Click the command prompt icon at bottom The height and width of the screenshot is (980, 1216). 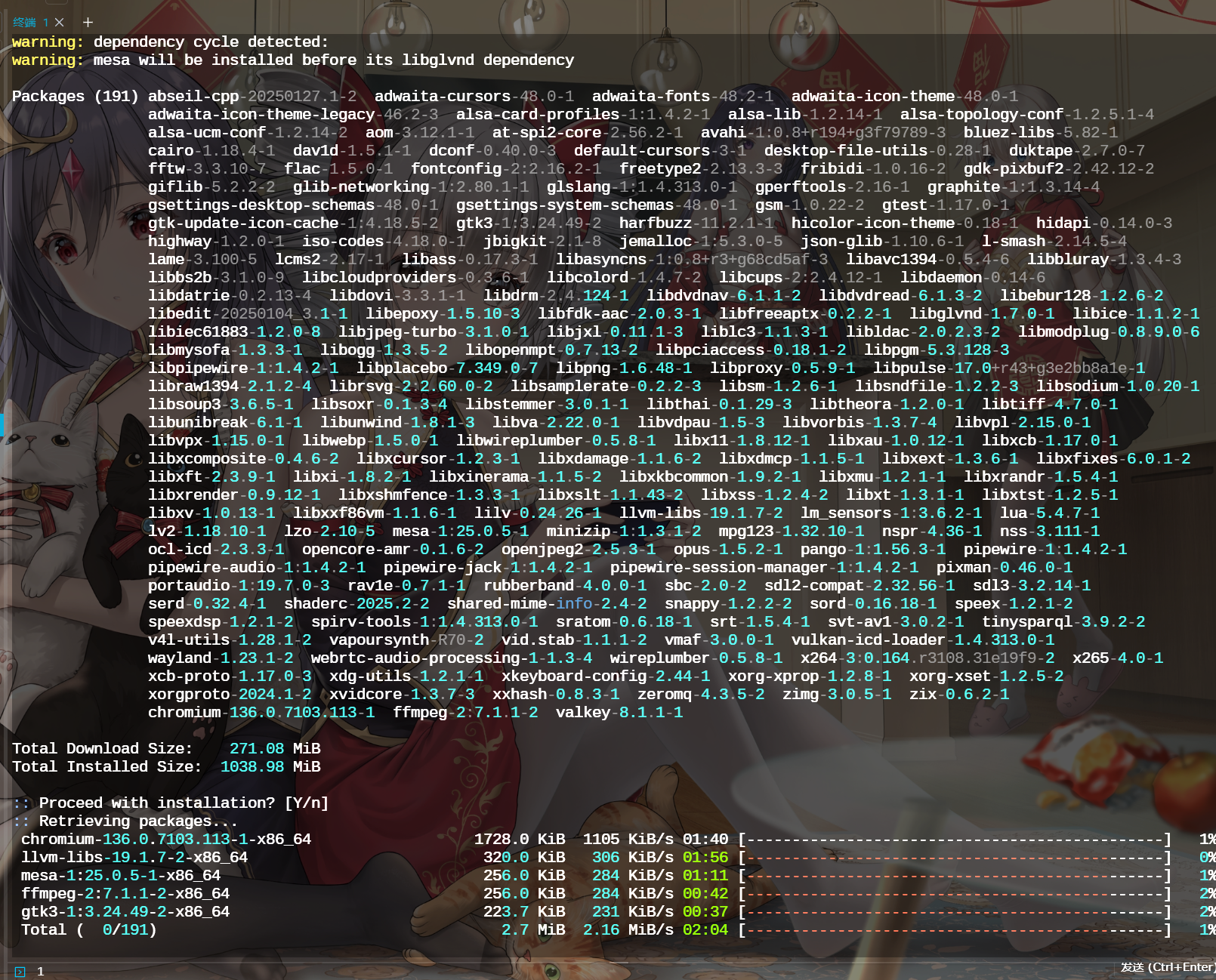point(20,972)
